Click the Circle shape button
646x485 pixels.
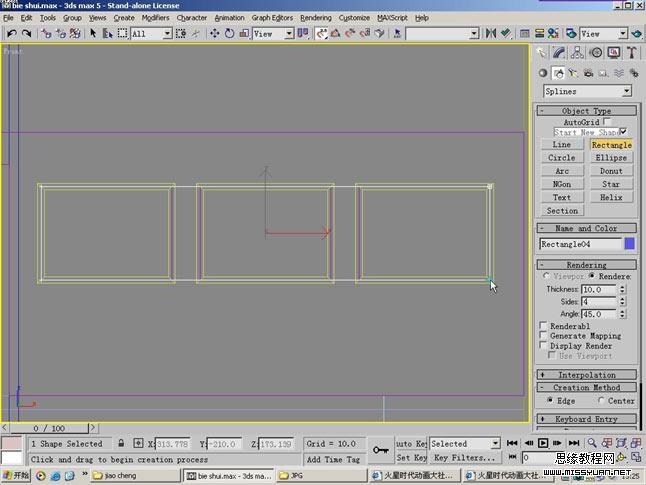(x=562, y=157)
